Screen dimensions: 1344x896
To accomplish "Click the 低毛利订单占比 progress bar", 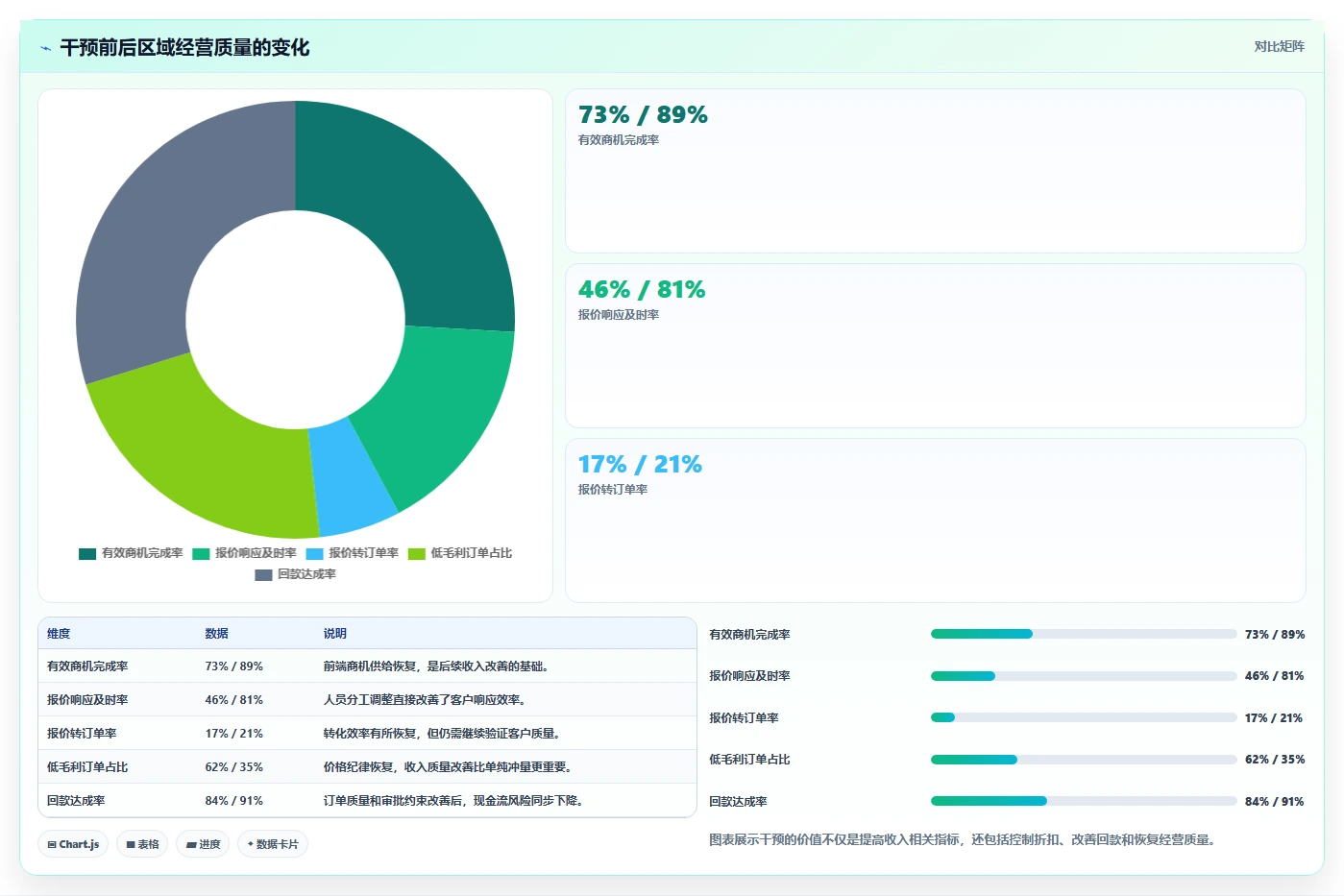I will 1084,760.
